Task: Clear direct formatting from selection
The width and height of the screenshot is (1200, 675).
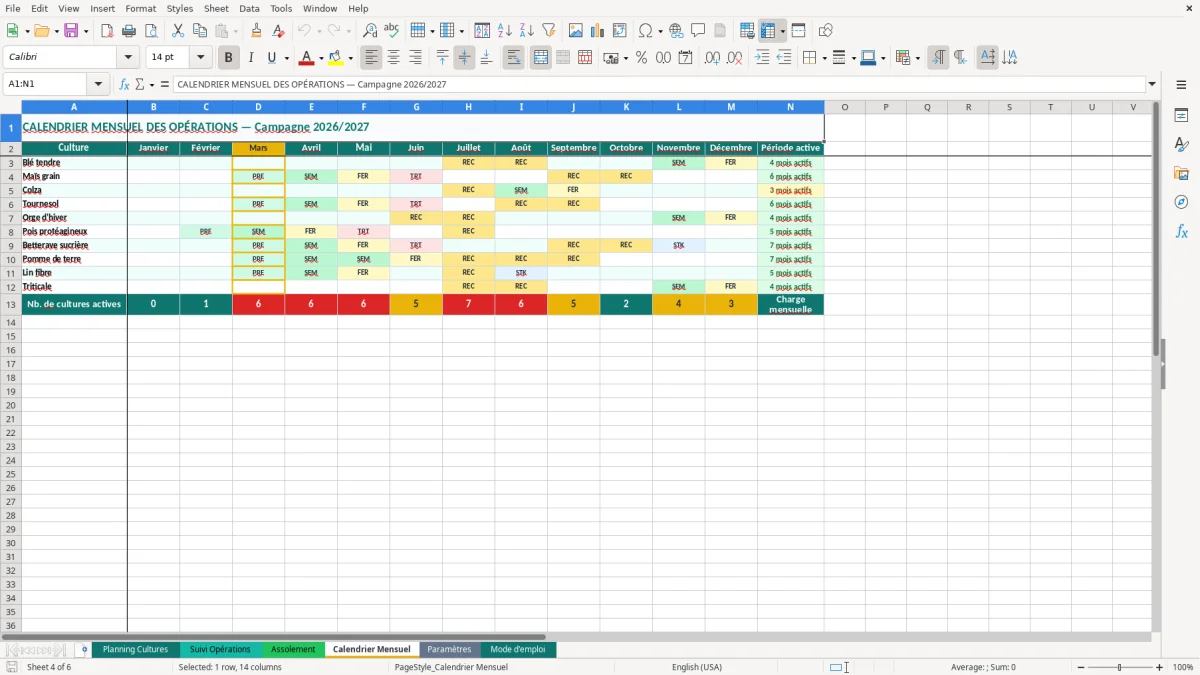Action: [x=278, y=31]
